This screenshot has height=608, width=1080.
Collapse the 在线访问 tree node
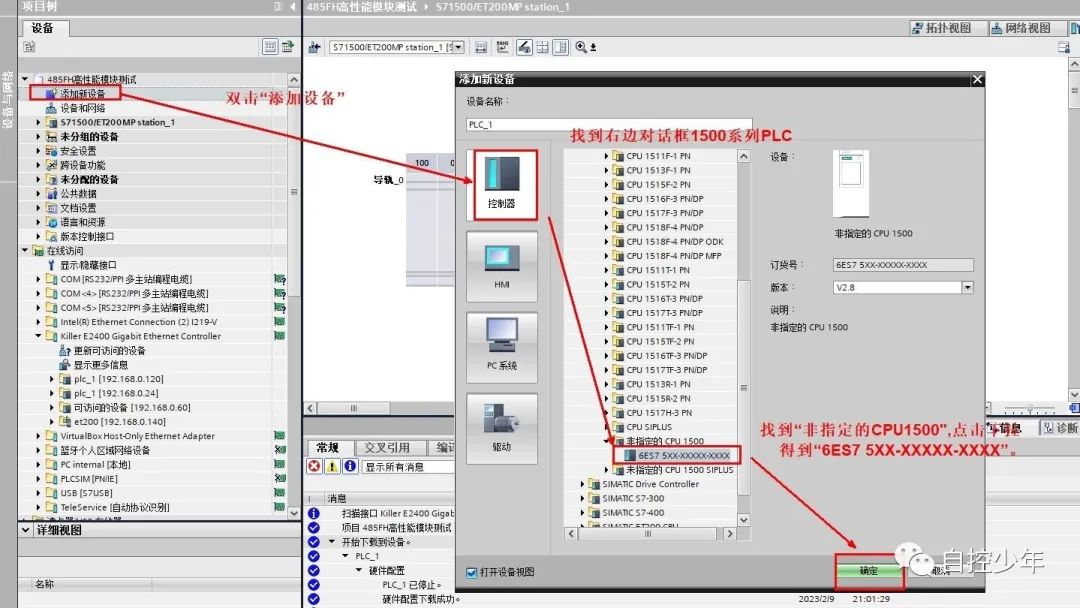coord(25,251)
